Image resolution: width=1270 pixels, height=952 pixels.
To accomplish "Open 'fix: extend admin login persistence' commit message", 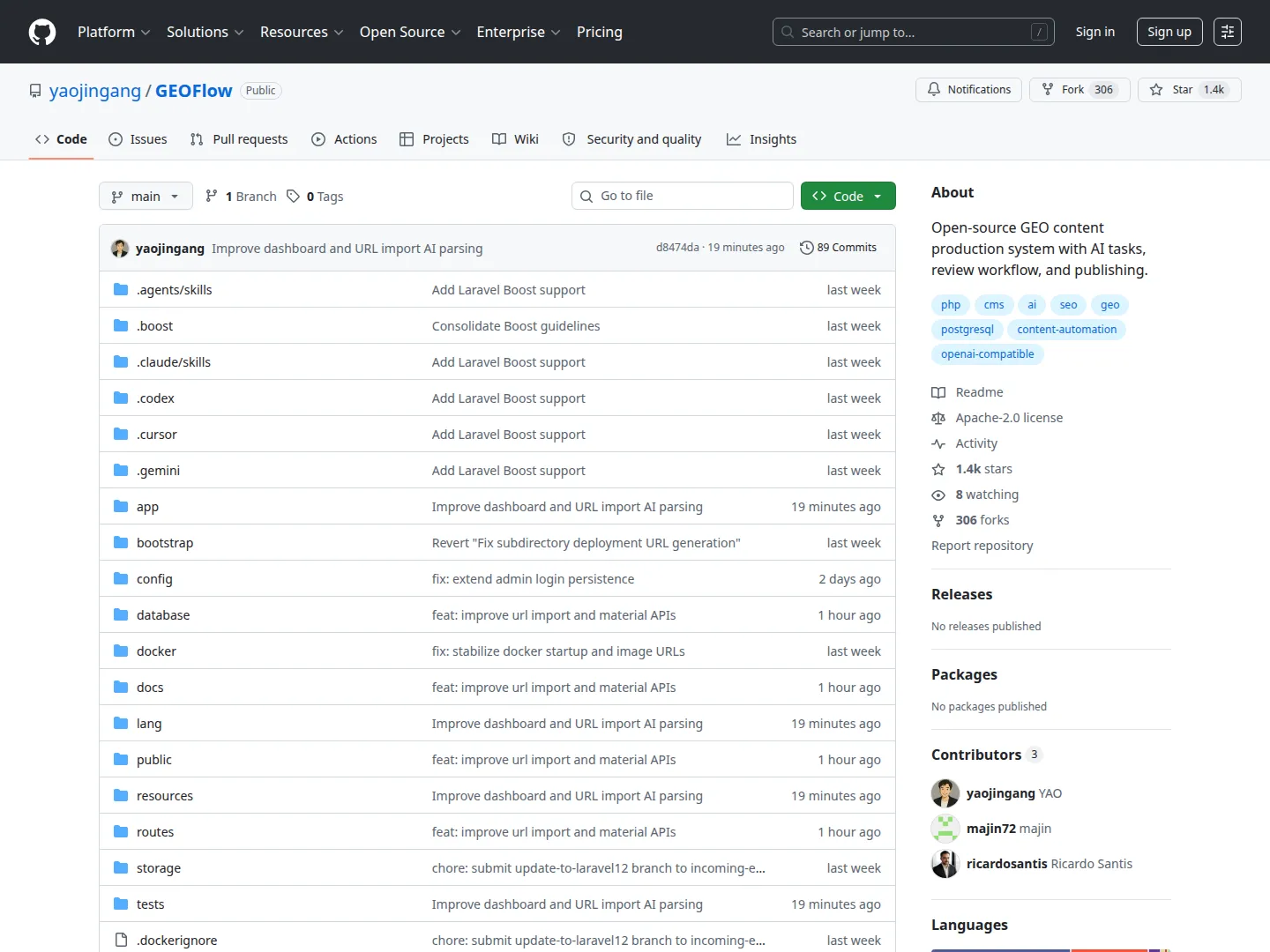I will point(534,579).
